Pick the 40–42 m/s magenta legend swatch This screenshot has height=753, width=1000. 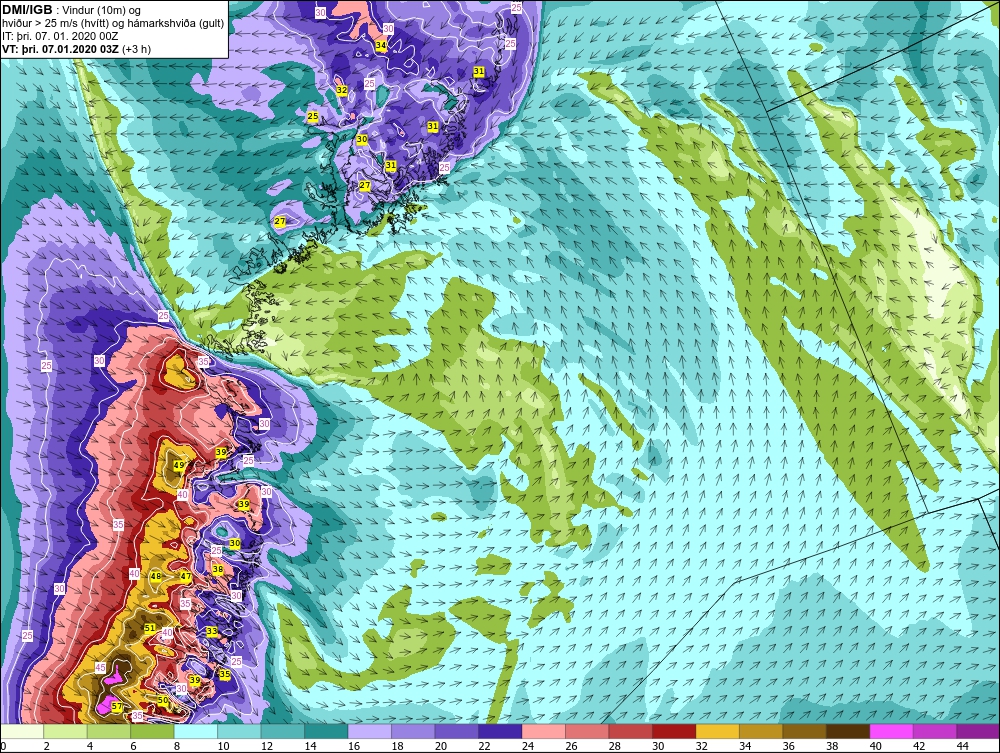pyautogui.click(x=892, y=731)
